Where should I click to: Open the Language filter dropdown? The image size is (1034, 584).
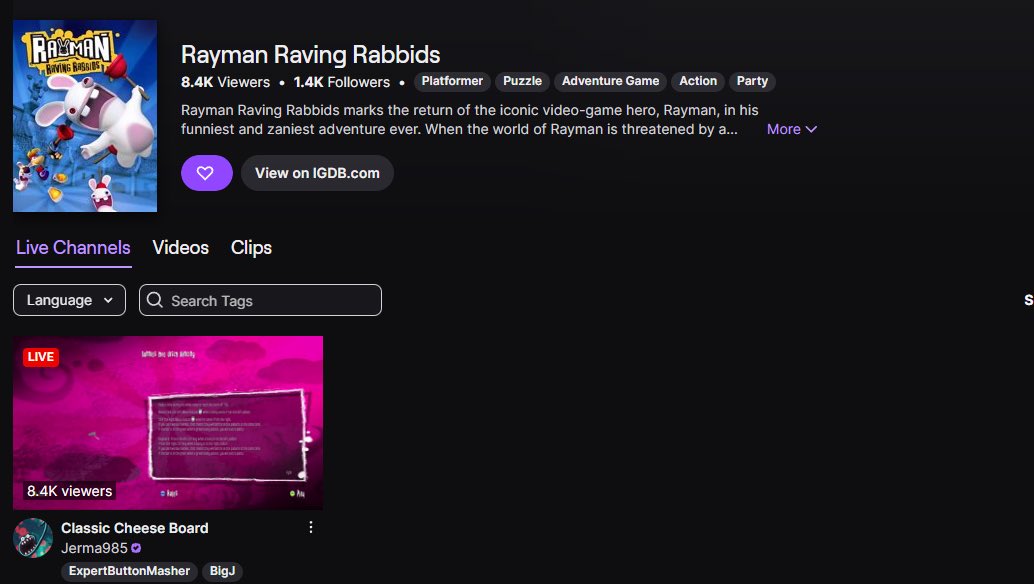69,300
